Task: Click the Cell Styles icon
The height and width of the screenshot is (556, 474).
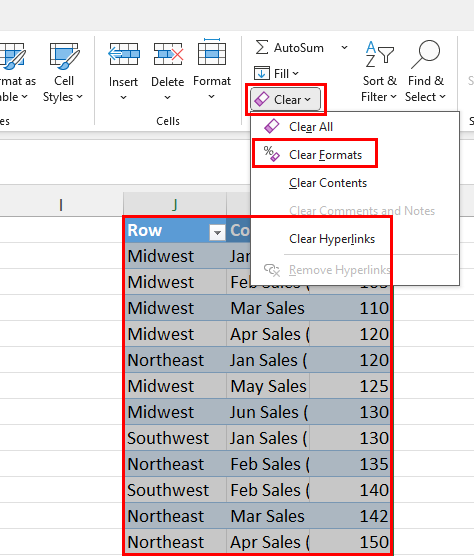Action: point(64,56)
